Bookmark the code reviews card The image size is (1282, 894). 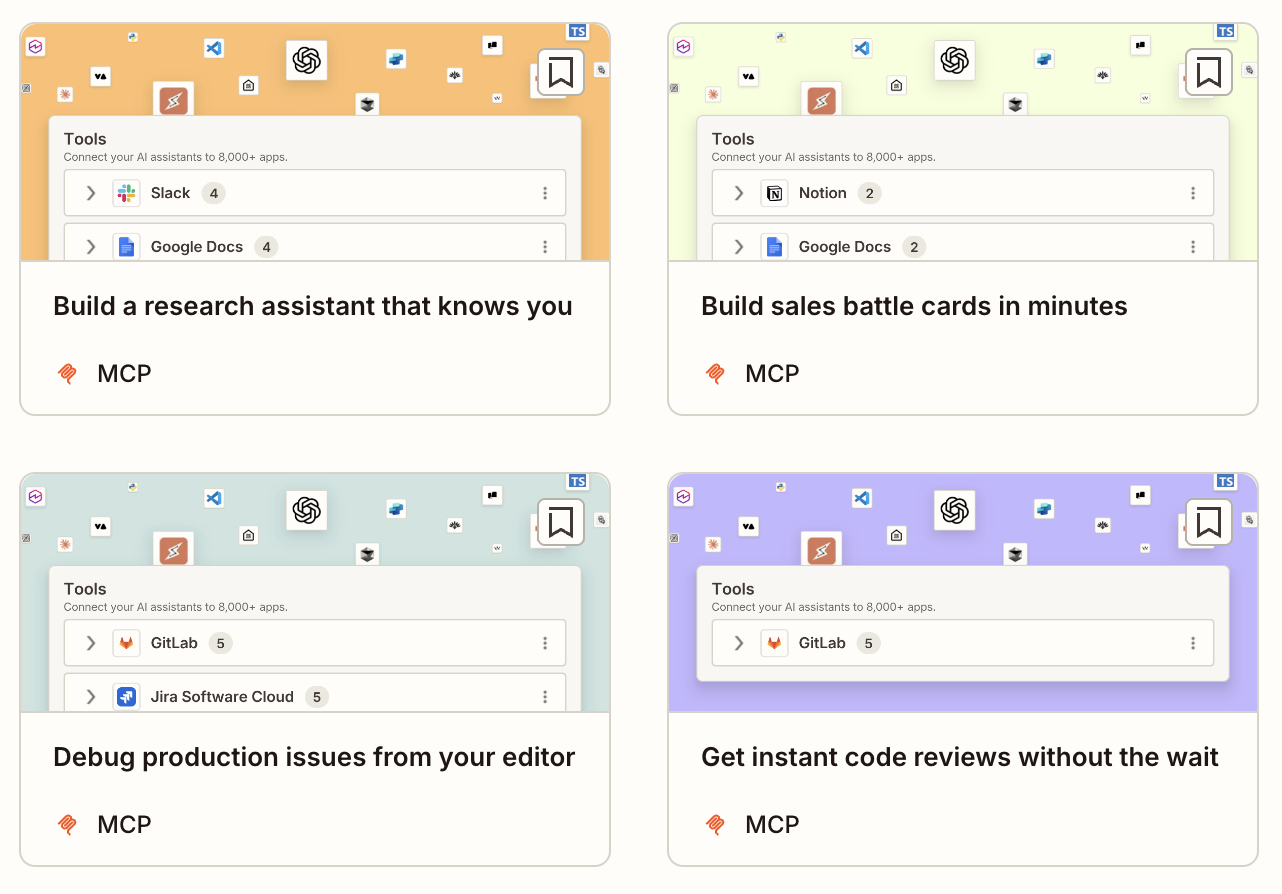1207,522
